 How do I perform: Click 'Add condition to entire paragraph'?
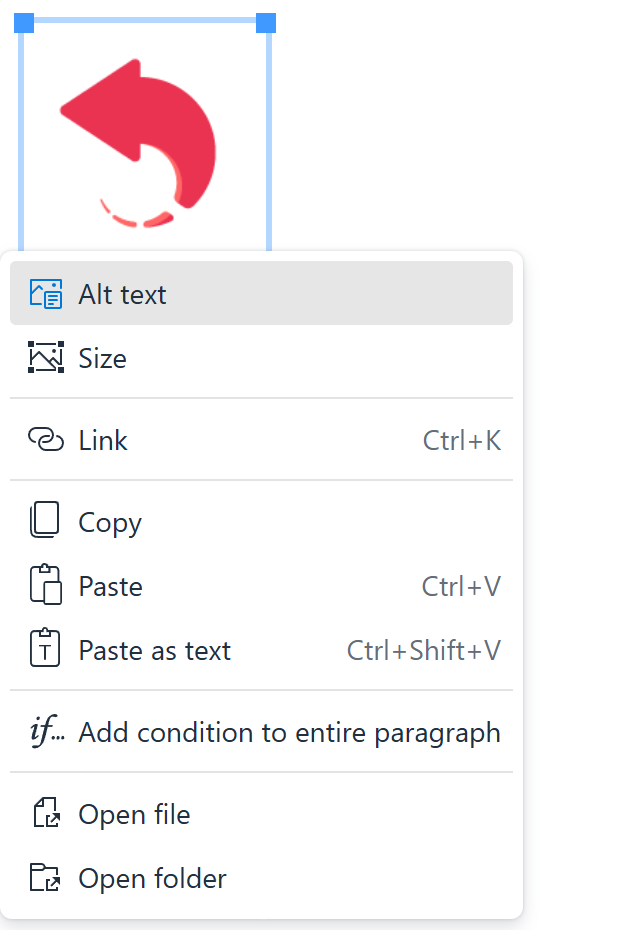(289, 732)
